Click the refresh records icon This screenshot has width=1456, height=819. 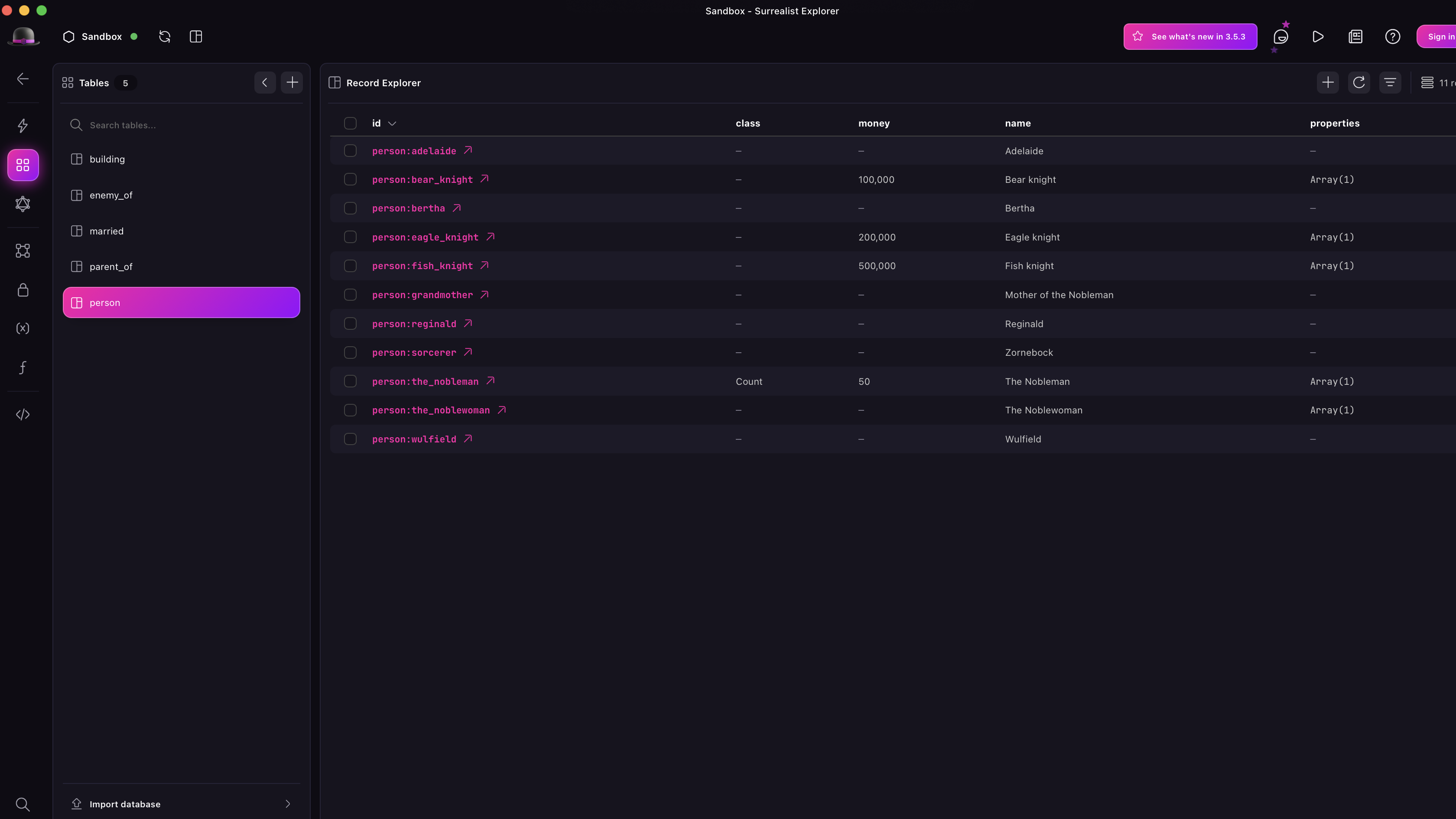[1359, 82]
